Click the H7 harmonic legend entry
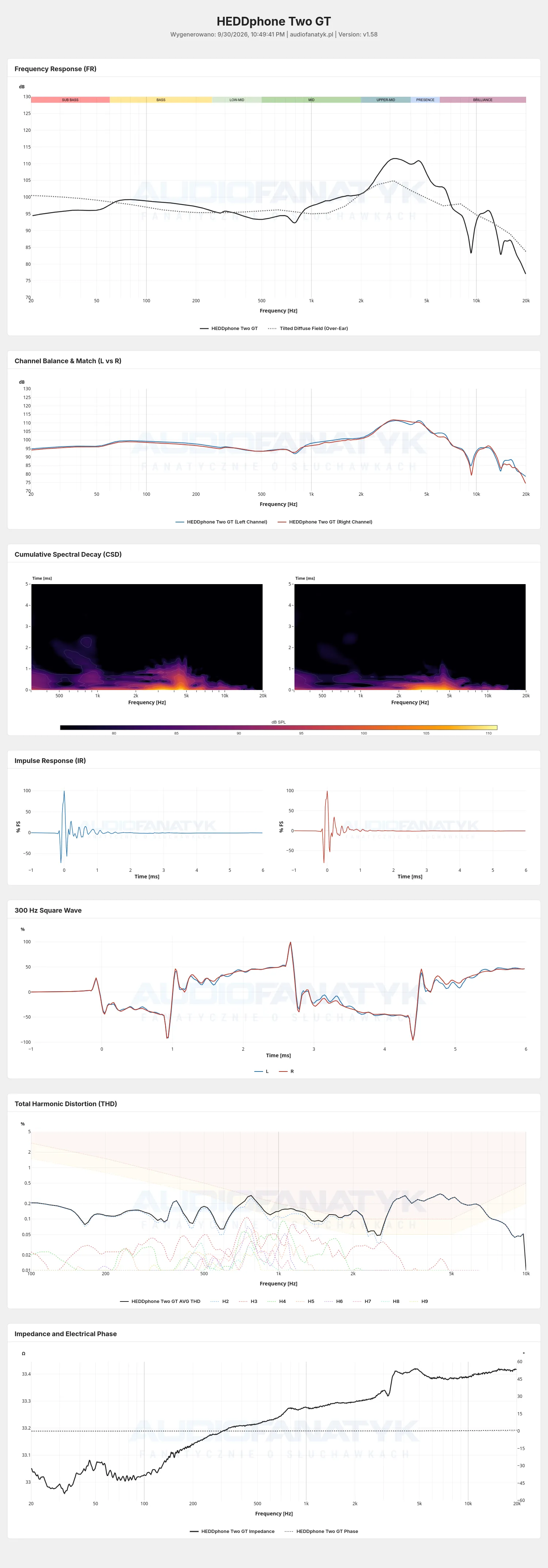The image size is (548, 1568). (x=362, y=1301)
